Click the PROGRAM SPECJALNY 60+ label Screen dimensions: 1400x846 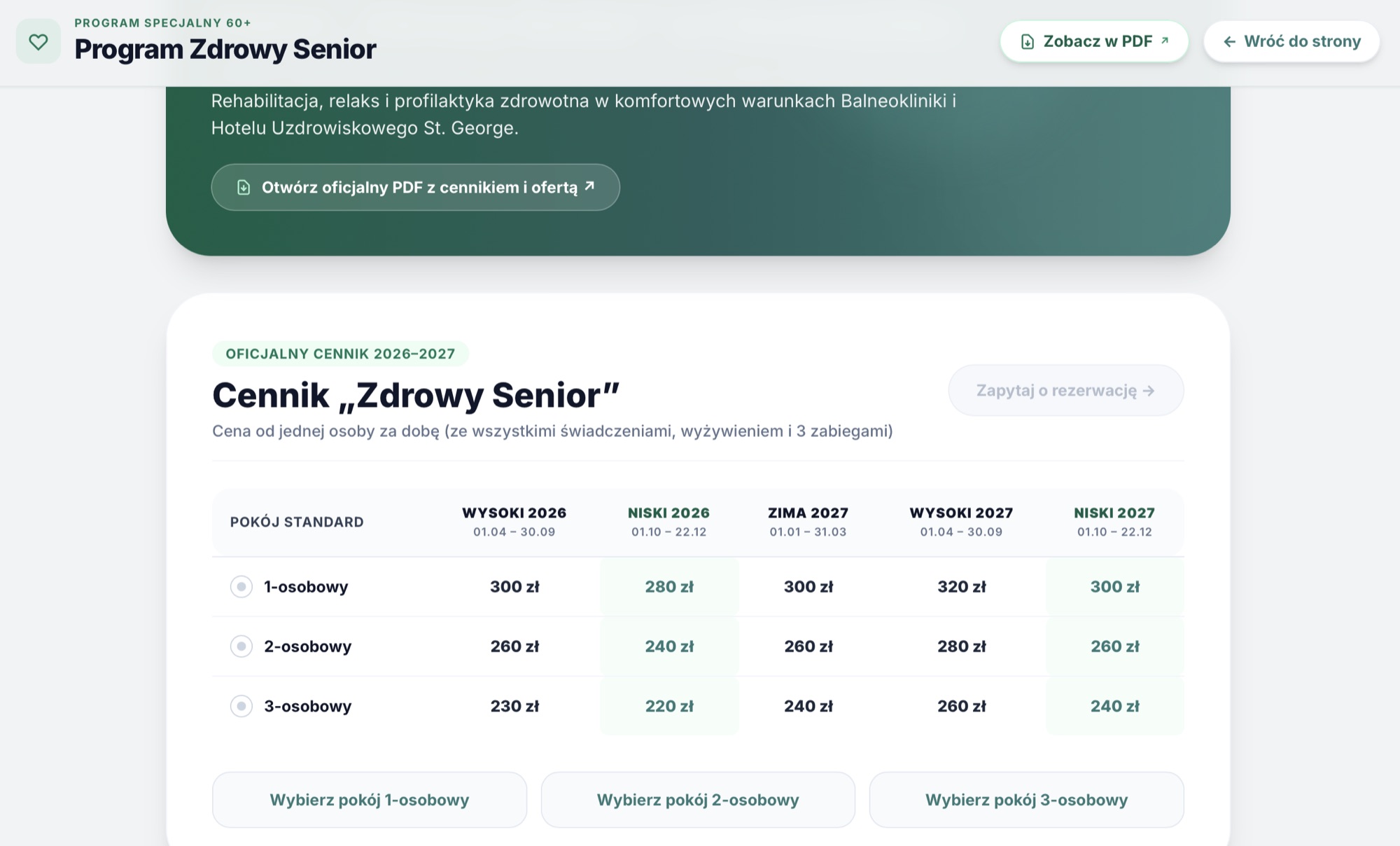click(x=162, y=23)
